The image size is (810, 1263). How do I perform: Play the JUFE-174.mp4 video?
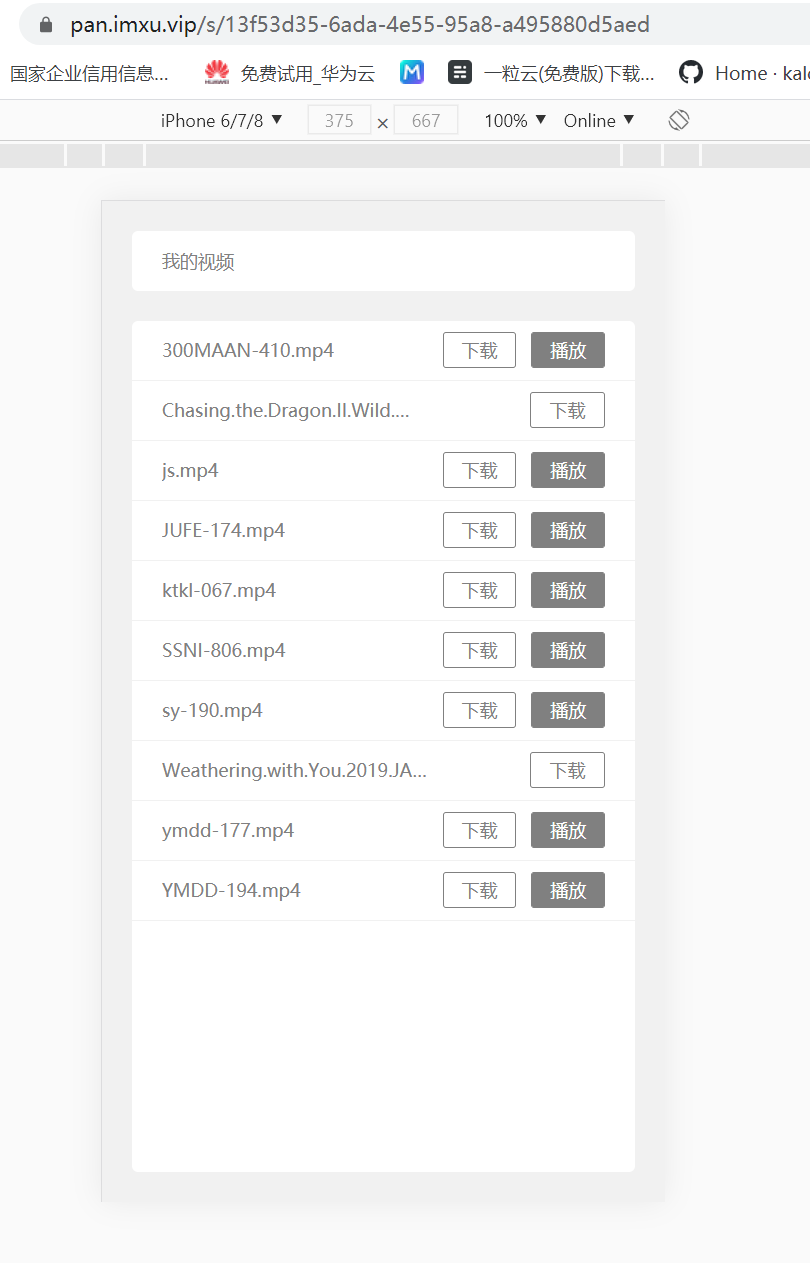[x=568, y=530]
